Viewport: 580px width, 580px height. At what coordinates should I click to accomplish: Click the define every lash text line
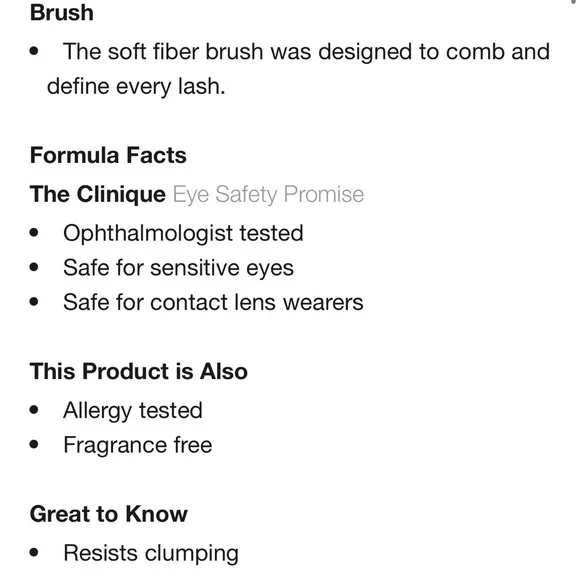(136, 87)
